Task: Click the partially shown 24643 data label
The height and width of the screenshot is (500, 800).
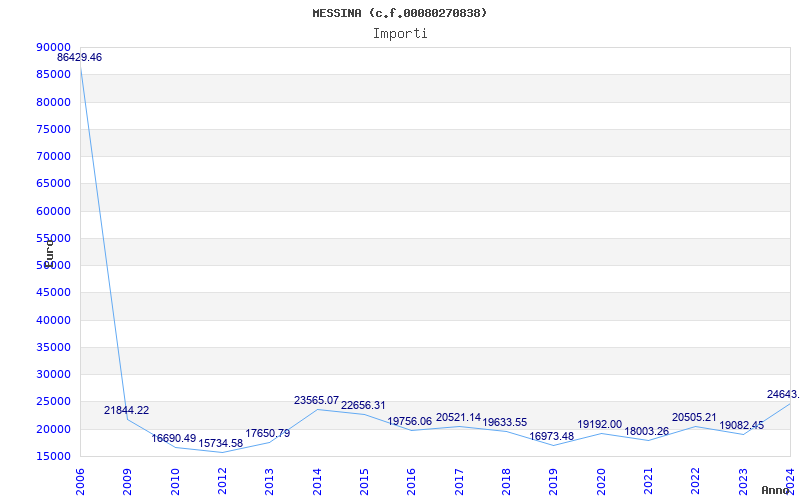Action: point(783,394)
